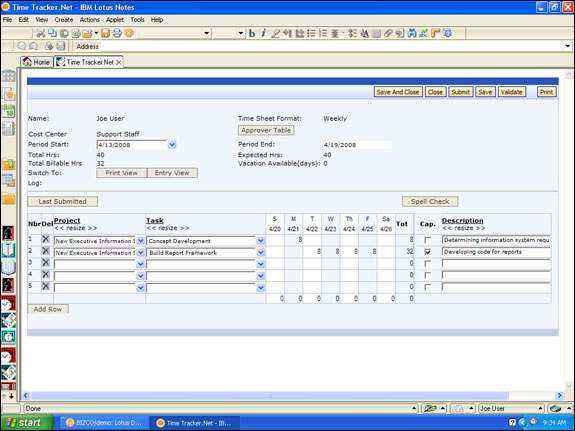Click the Last Submitted button
Viewport: 575px width, 431px height.
[x=62, y=201]
